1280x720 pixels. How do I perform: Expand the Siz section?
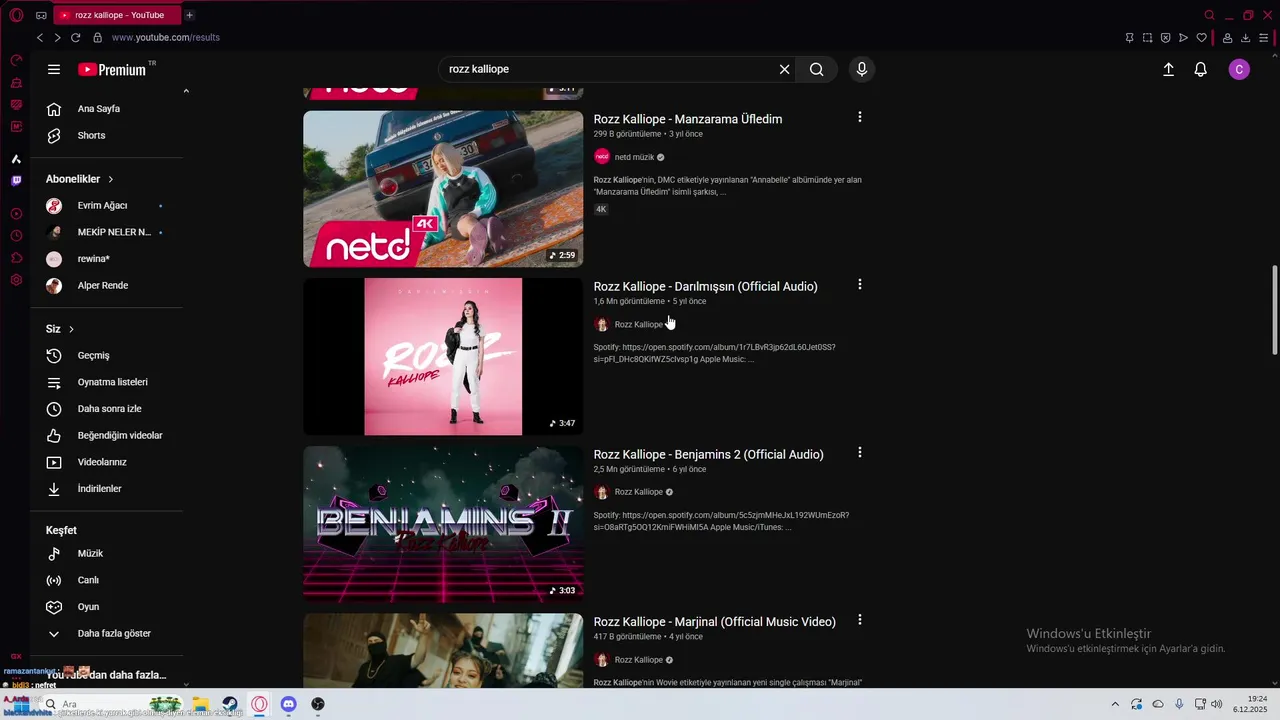pyautogui.click(x=60, y=329)
